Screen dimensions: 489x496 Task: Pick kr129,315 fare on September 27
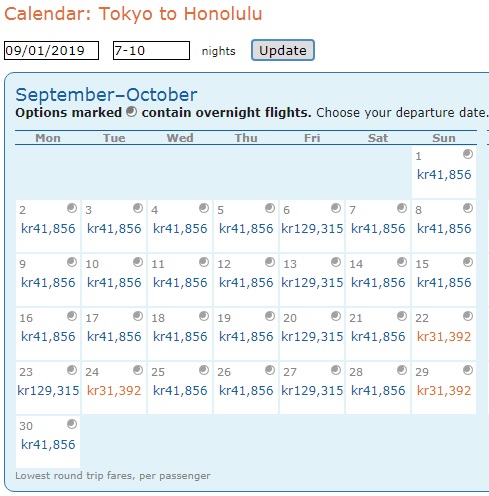(312, 391)
